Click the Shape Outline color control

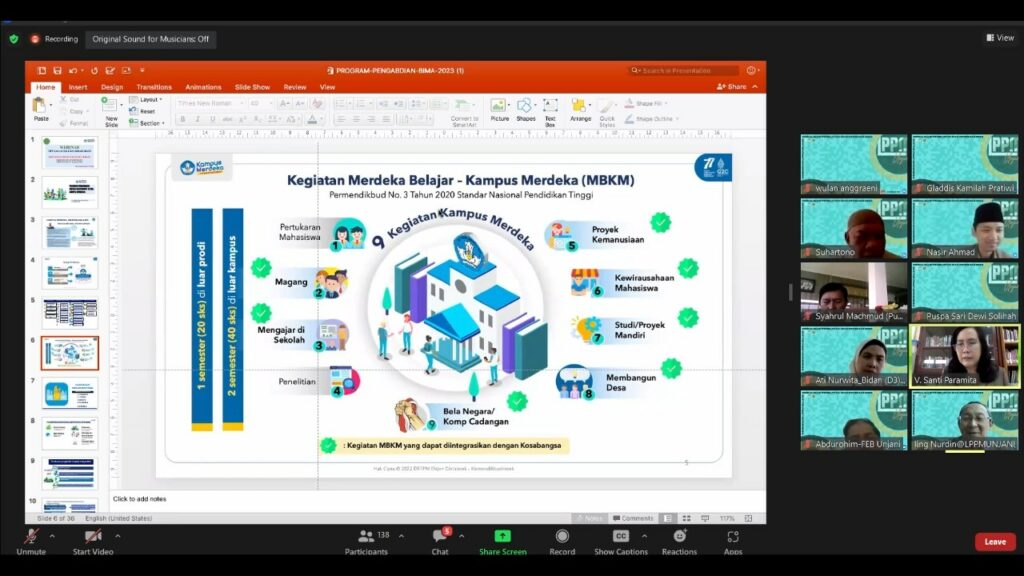tap(651, 119)
